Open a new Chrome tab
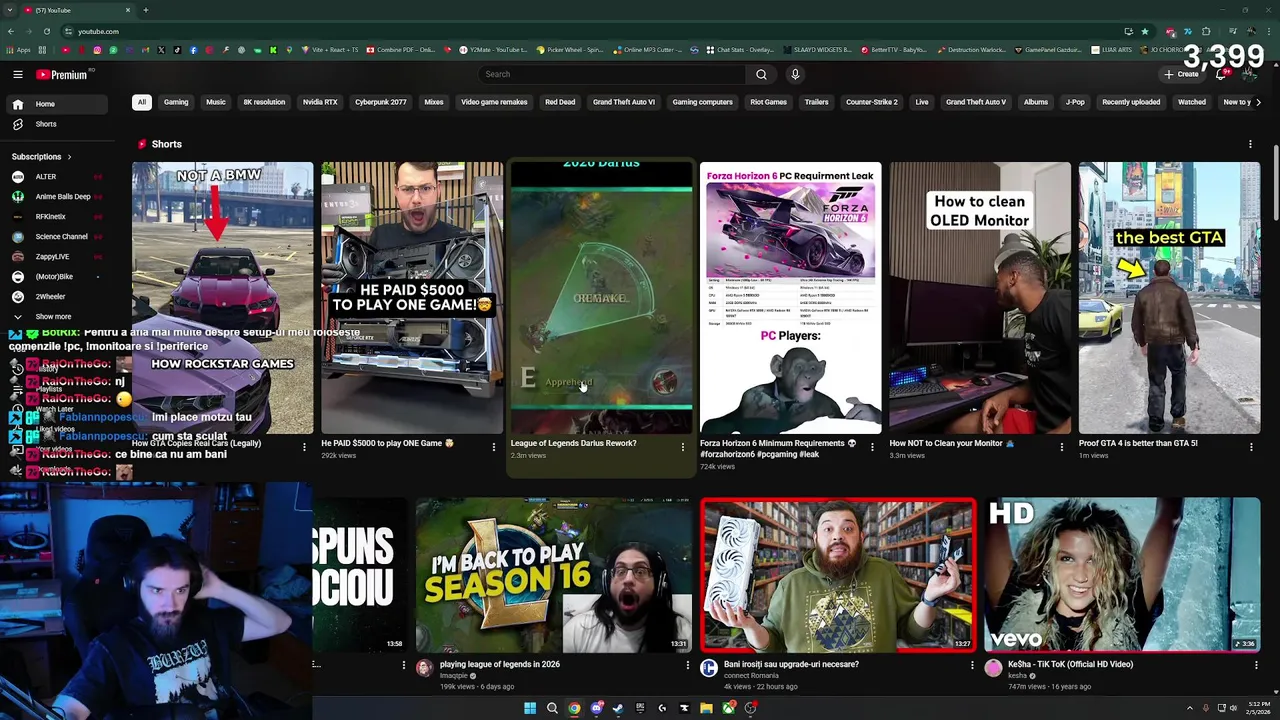The width and height of the screenshot is (1280, 720). pos(145,10)
